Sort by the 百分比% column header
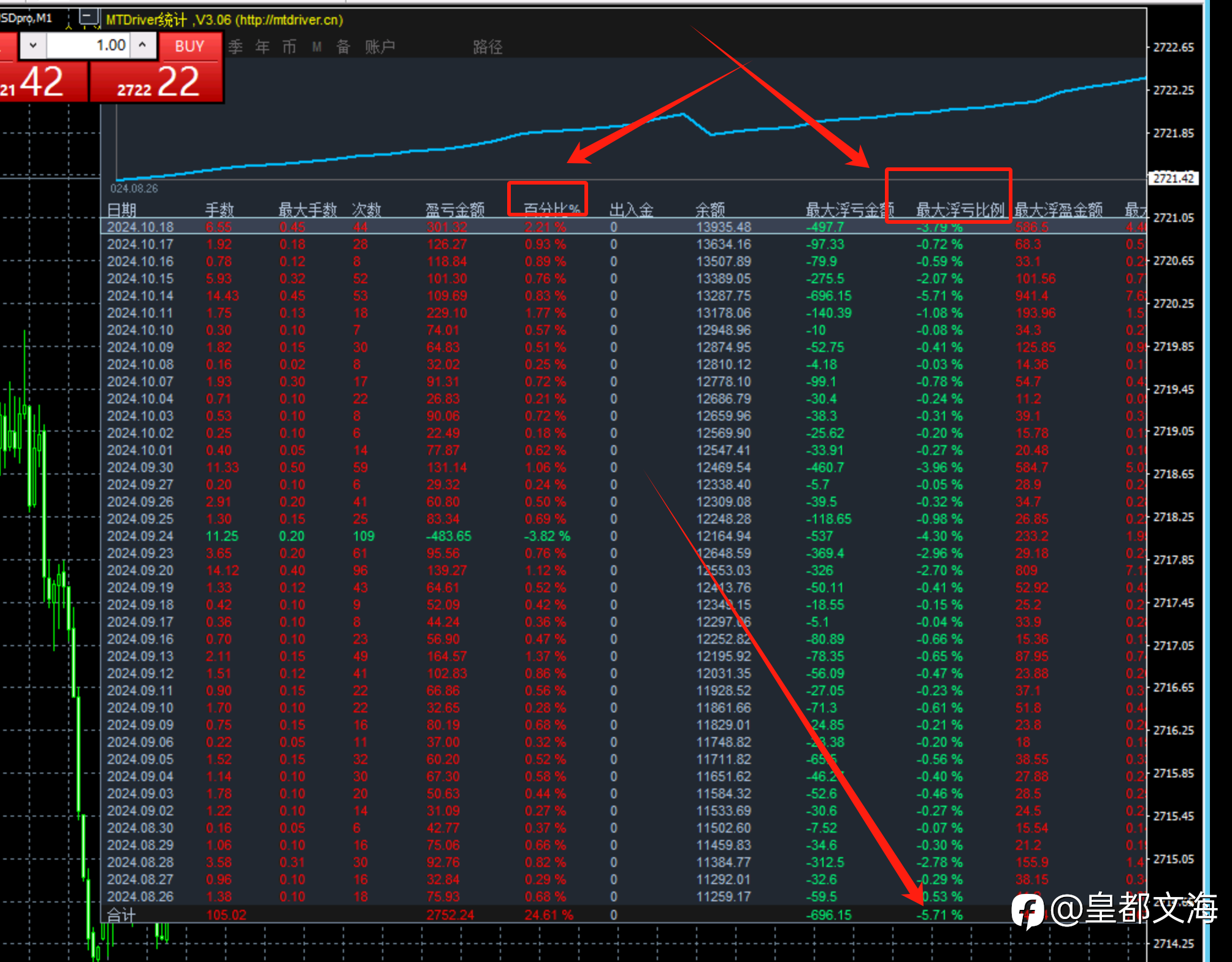 click(551, 210)
